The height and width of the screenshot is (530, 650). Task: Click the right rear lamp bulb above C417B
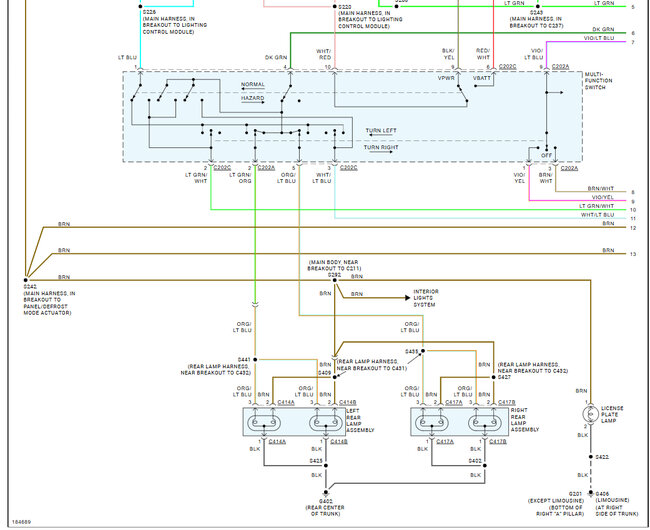click(x=485, y=423)
